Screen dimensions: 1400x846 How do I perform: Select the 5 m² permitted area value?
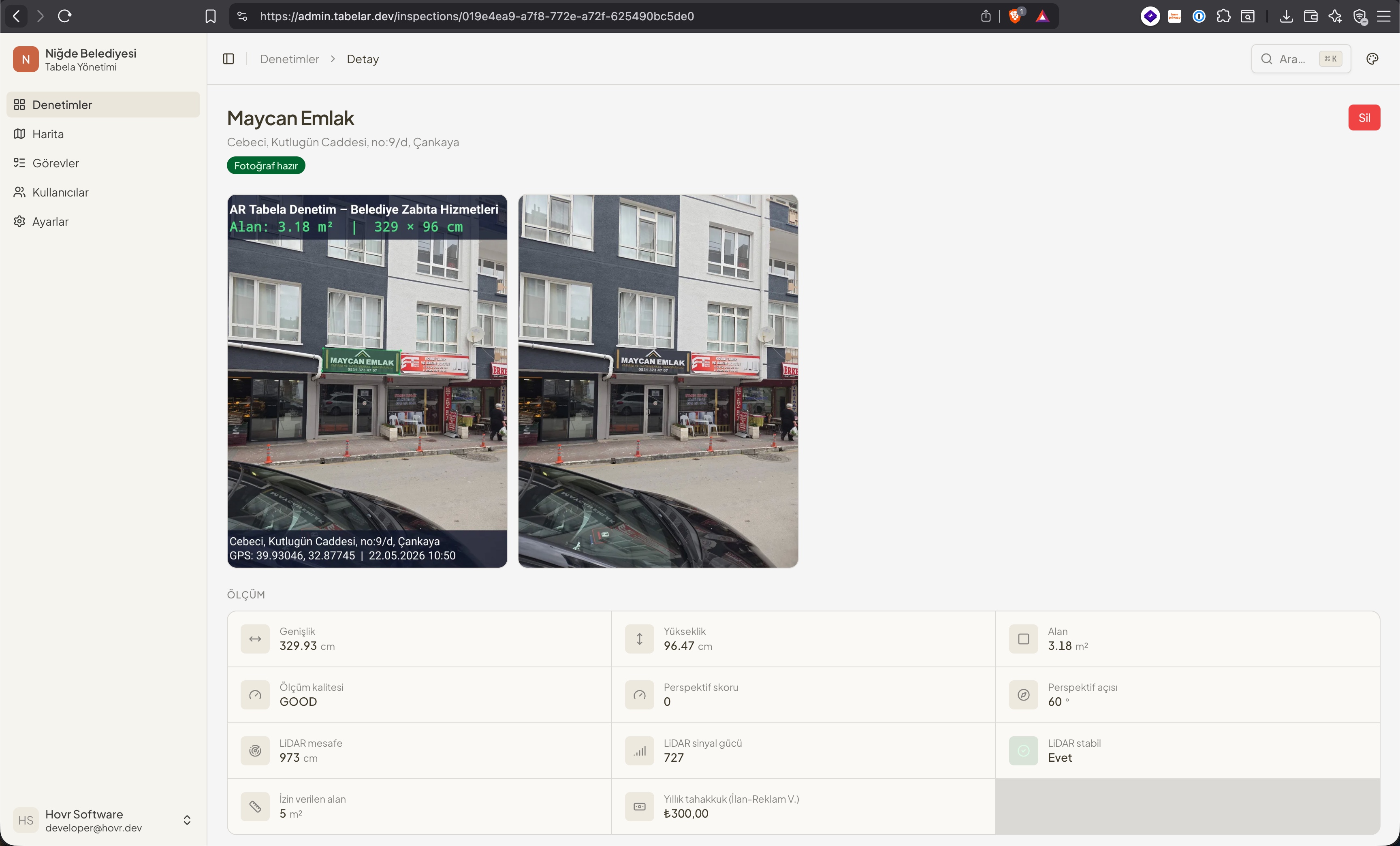pos(290,814)
